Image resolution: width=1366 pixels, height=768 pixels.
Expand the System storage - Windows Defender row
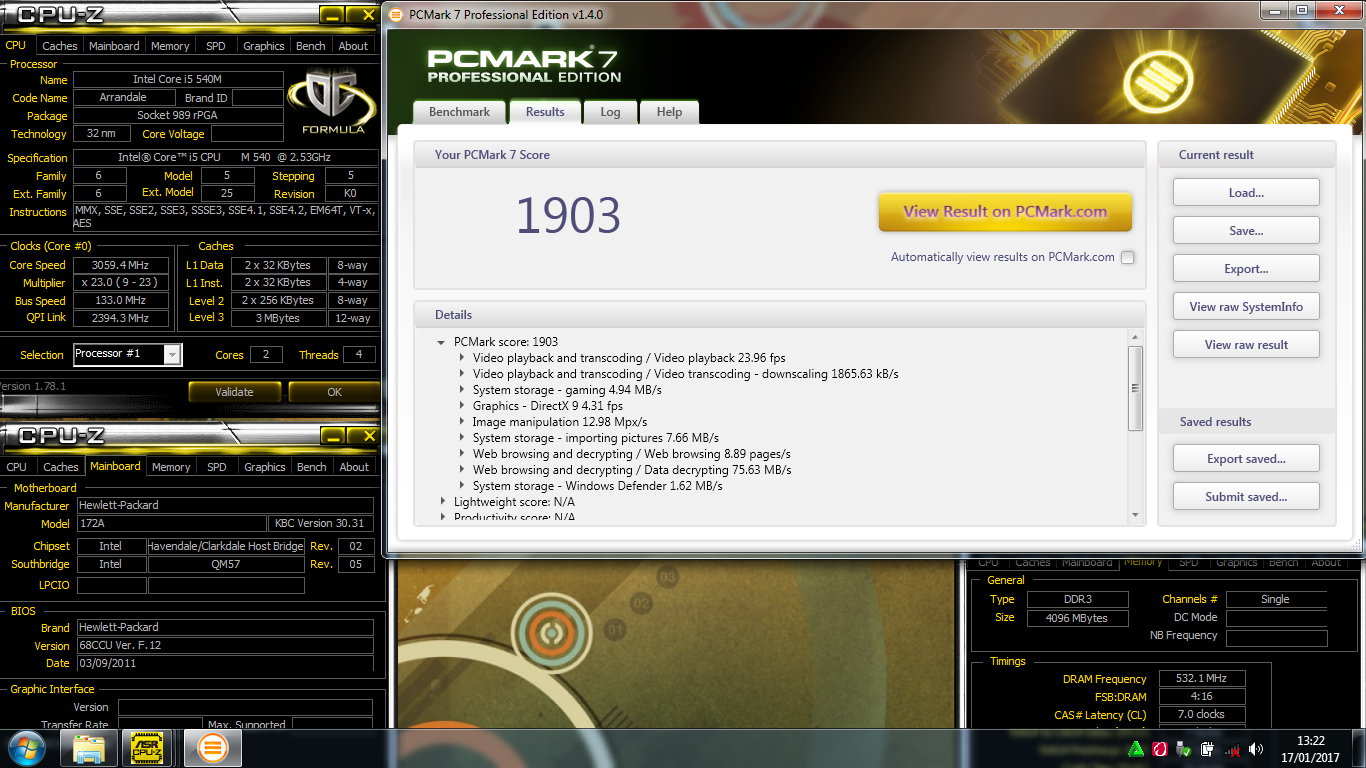tap(461, 486)
